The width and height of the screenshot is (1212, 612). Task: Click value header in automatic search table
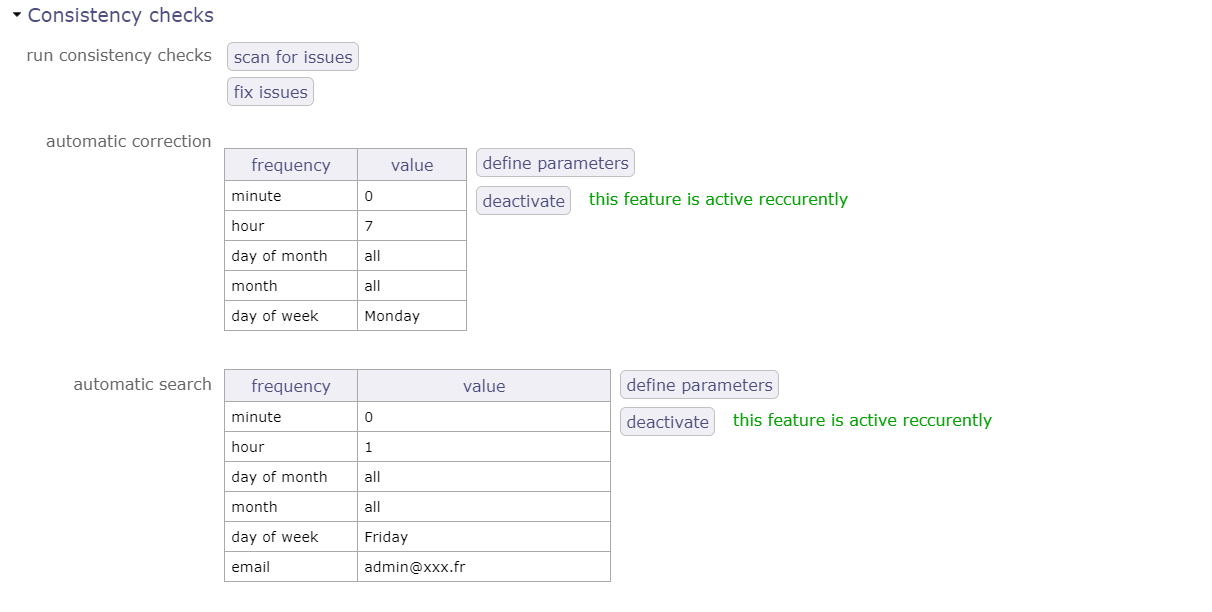tap(484, 386)
